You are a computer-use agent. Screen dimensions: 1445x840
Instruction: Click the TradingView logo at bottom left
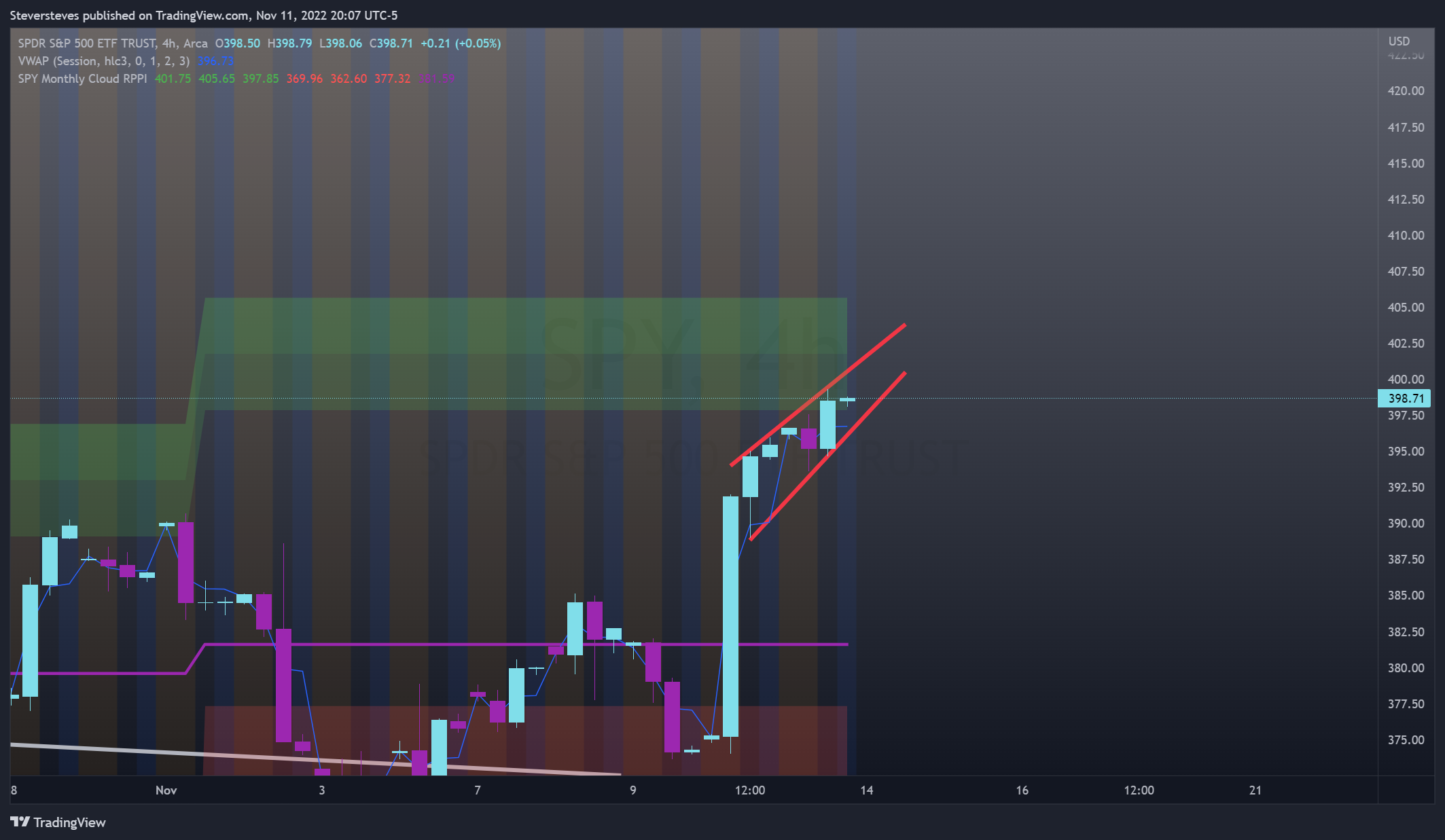click(x=58, y=822)
